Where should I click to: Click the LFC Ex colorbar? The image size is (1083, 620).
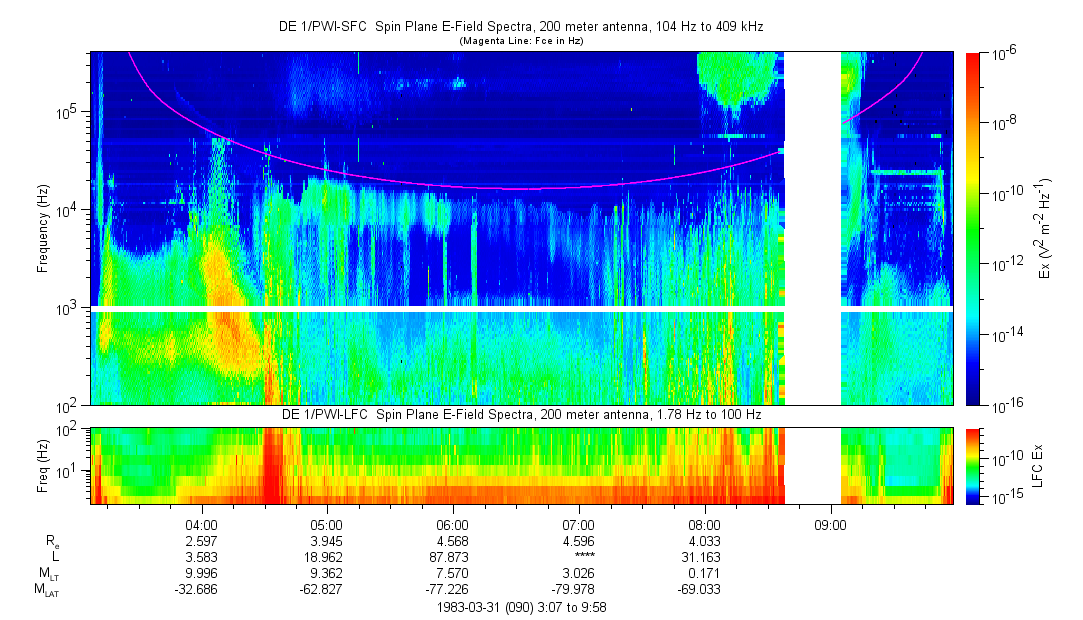pos(973,465)
